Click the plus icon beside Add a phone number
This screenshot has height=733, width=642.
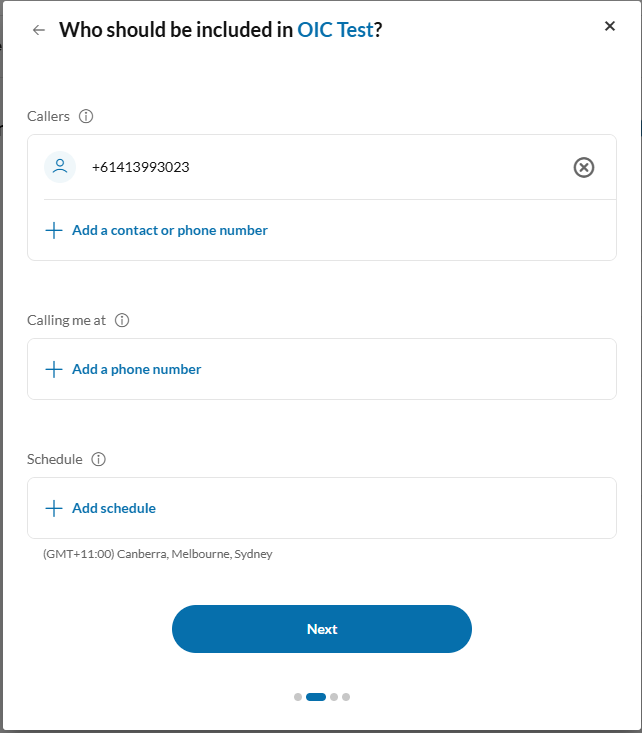pyautogui.click(x=54, y=369)
